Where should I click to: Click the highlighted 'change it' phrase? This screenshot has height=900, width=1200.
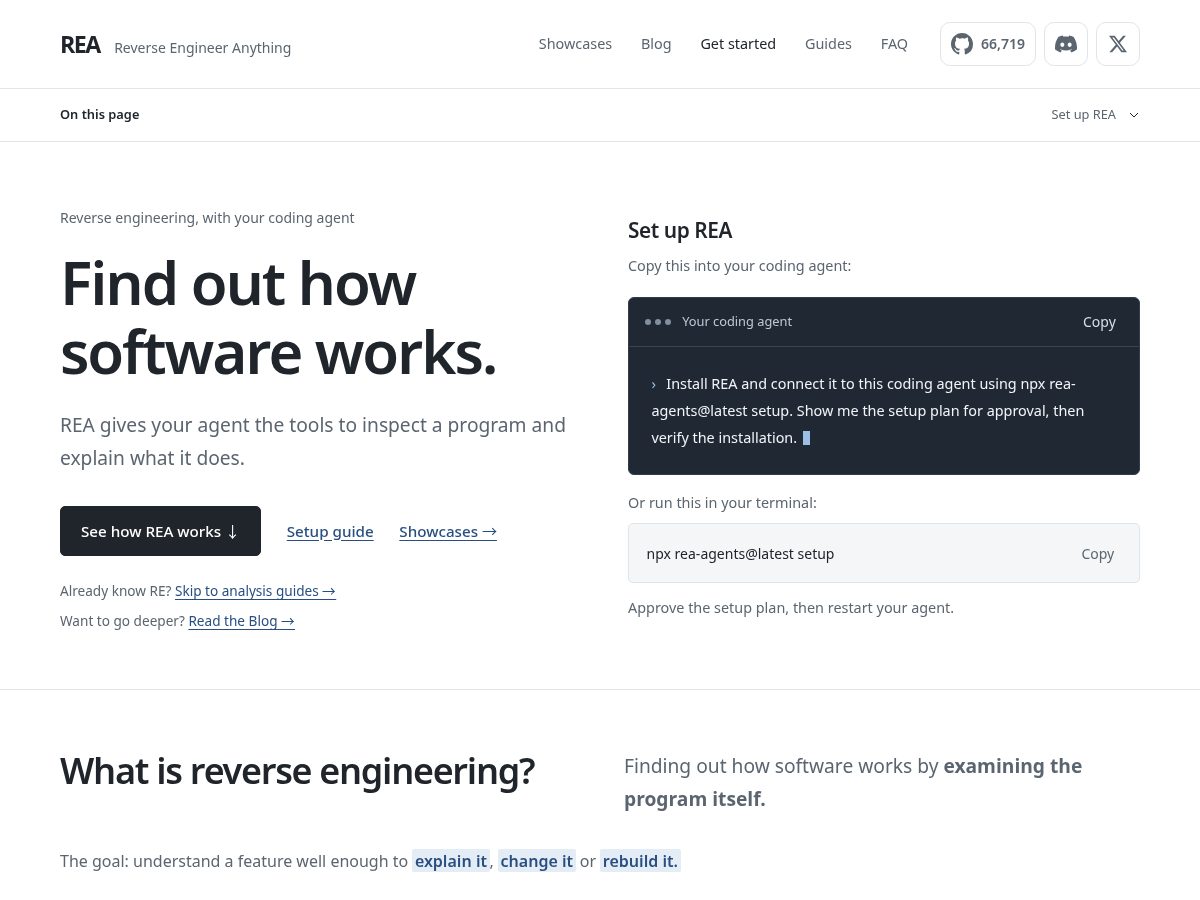pos(537,861)
